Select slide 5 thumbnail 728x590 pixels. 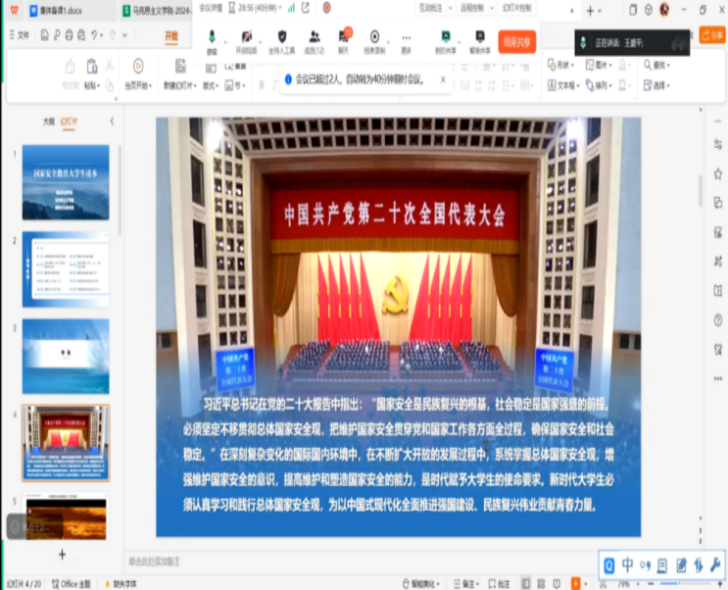click(66, 518)
